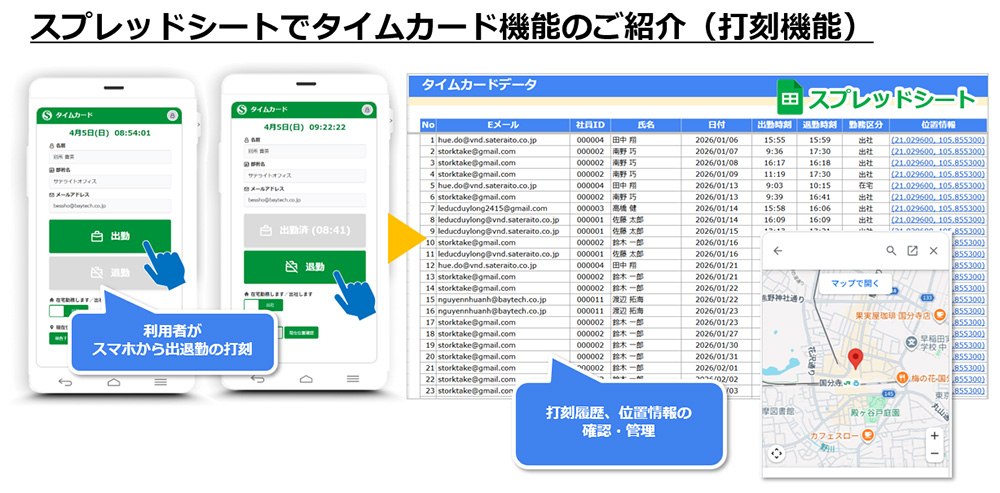Image resolution: width=1000 pixels, height=493 pixels.
Task: Click the 在宅 cell in row 5
Action: [865, 186]
